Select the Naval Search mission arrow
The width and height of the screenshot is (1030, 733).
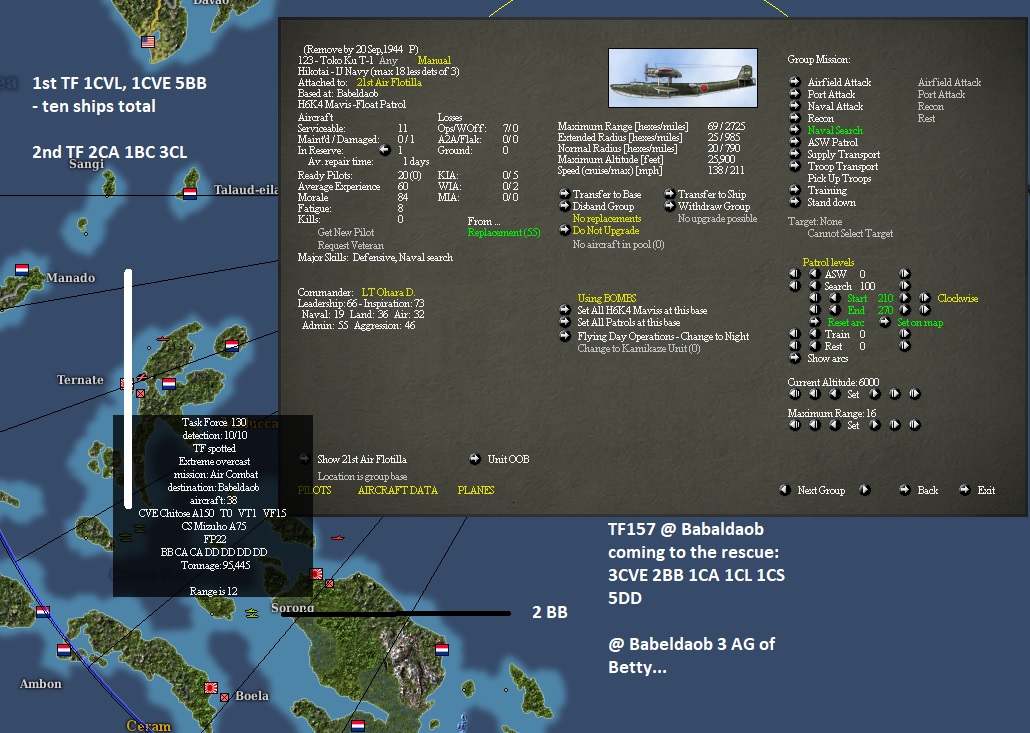coord(795,130)
